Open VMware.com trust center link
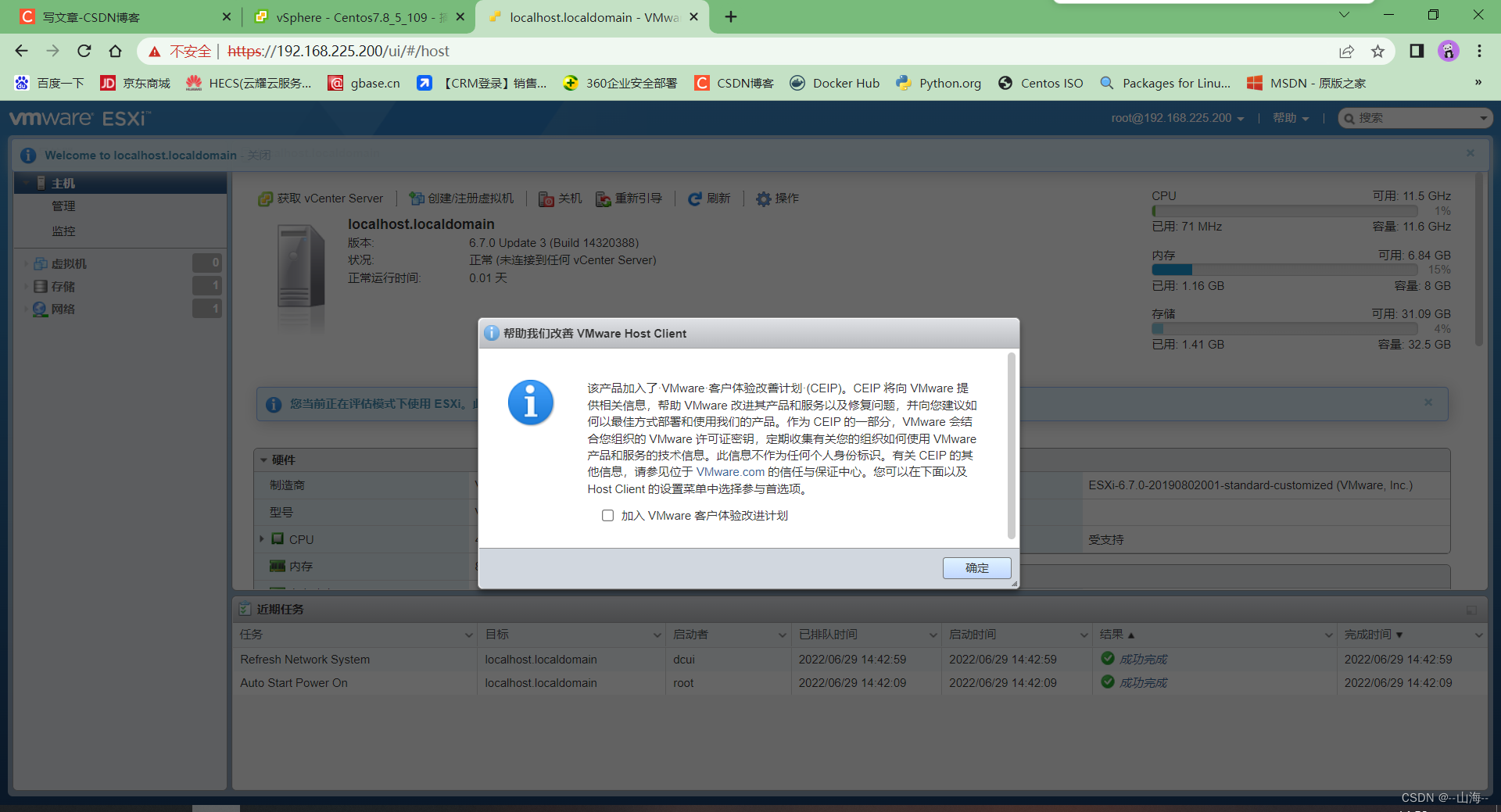This screenshot has width=1501, height=812. click(730, 472)
